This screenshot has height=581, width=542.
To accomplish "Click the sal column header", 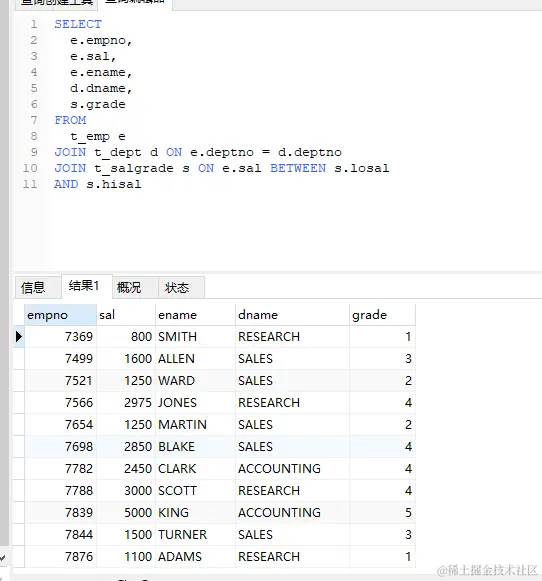I will [126, 315].
